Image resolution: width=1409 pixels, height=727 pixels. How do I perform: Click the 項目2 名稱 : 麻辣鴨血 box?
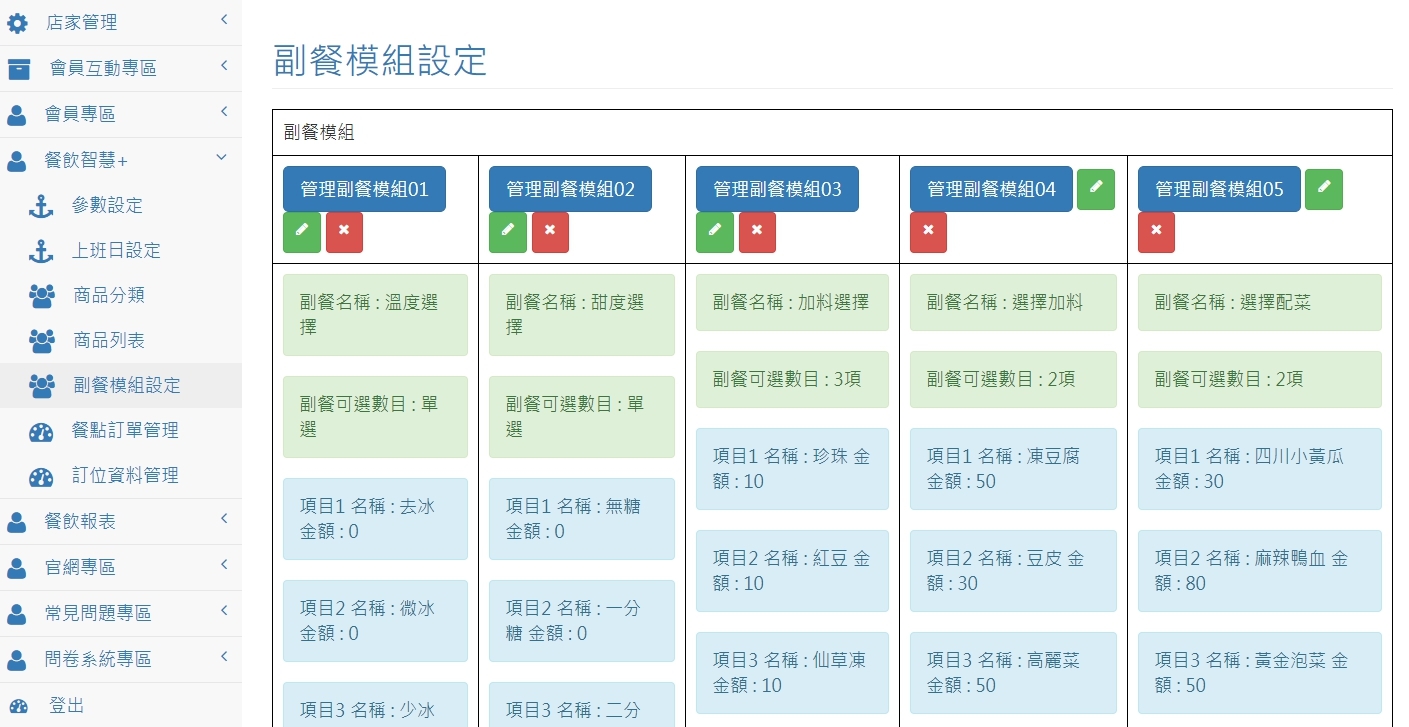coord(1260,571)
